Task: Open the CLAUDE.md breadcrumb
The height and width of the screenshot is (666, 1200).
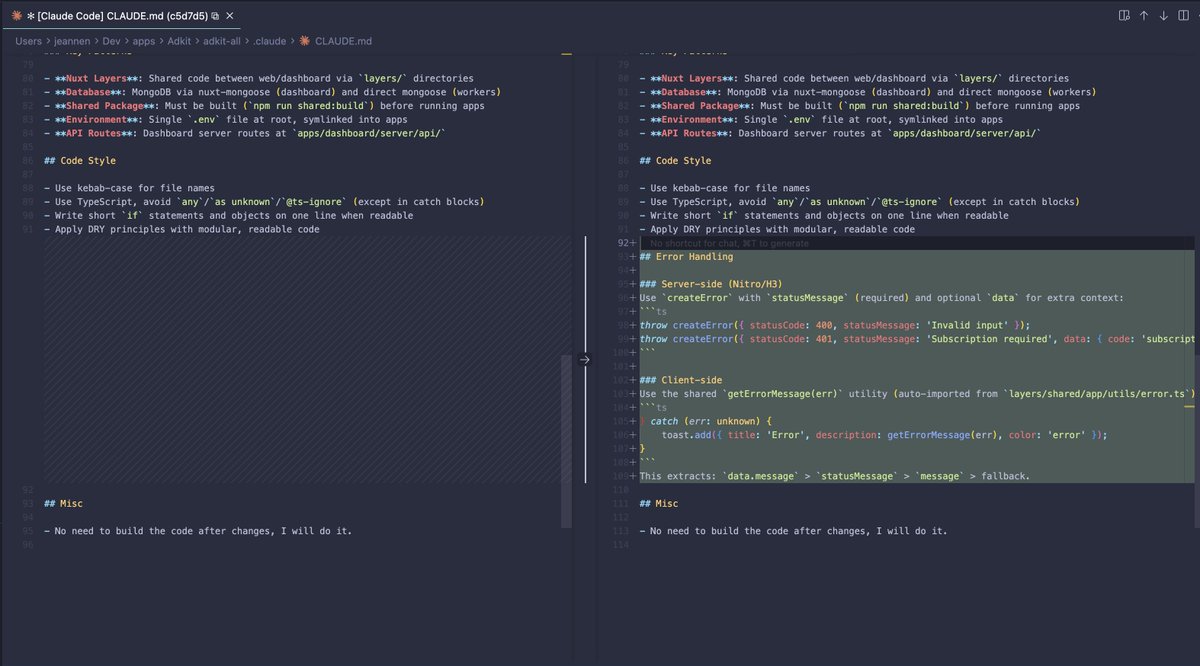Action: pyautogui.click(x=343, y=41)
